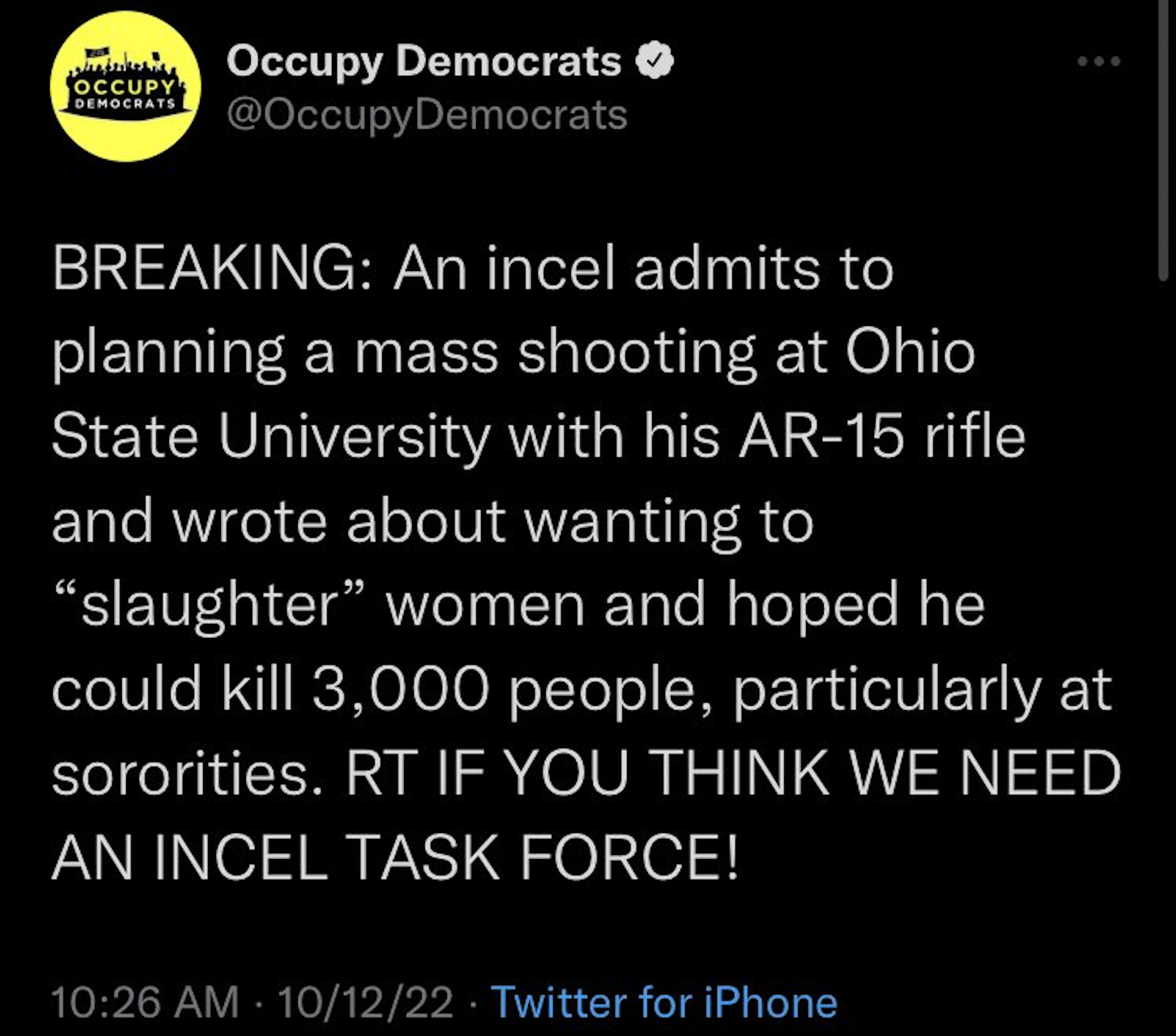
Task: Click the verified checkmark badge
Action: tap(654, 59)
